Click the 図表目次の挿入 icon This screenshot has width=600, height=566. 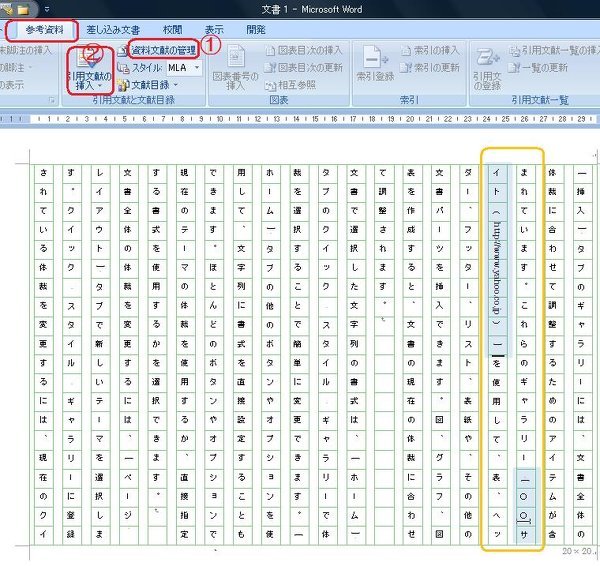tap(271, 51)
